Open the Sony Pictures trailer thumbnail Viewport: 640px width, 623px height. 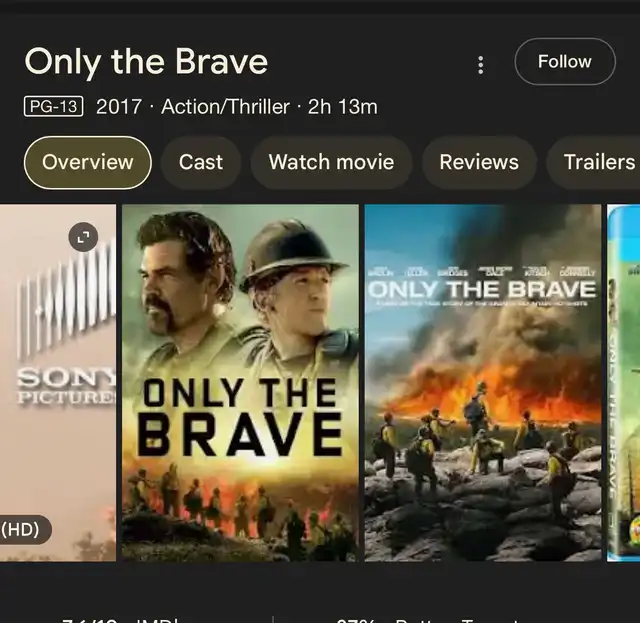(58, 383)
